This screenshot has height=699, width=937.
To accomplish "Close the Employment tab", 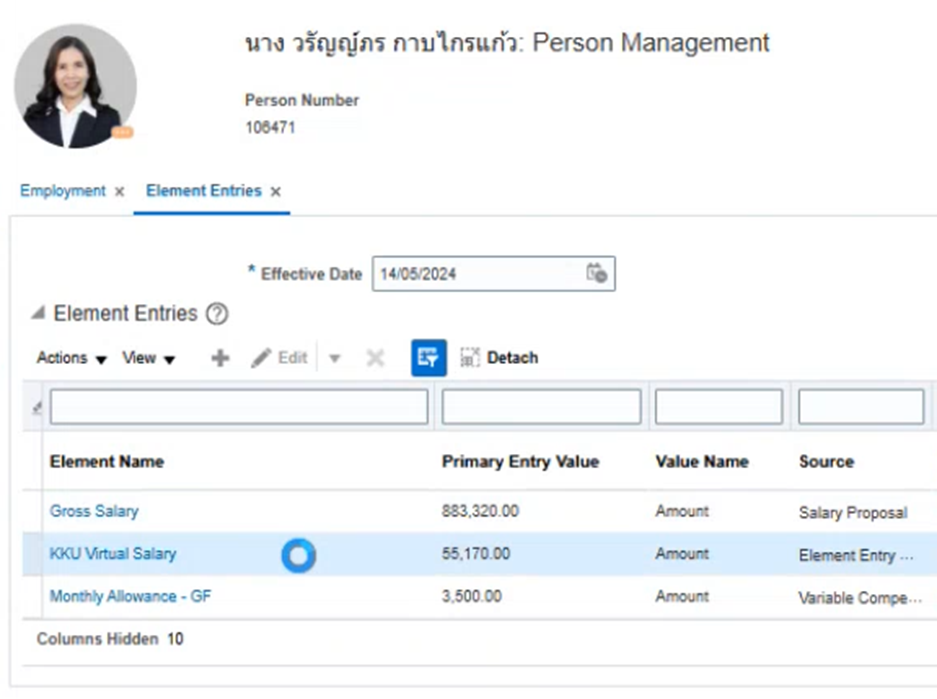I will click(x=119, y=192).
